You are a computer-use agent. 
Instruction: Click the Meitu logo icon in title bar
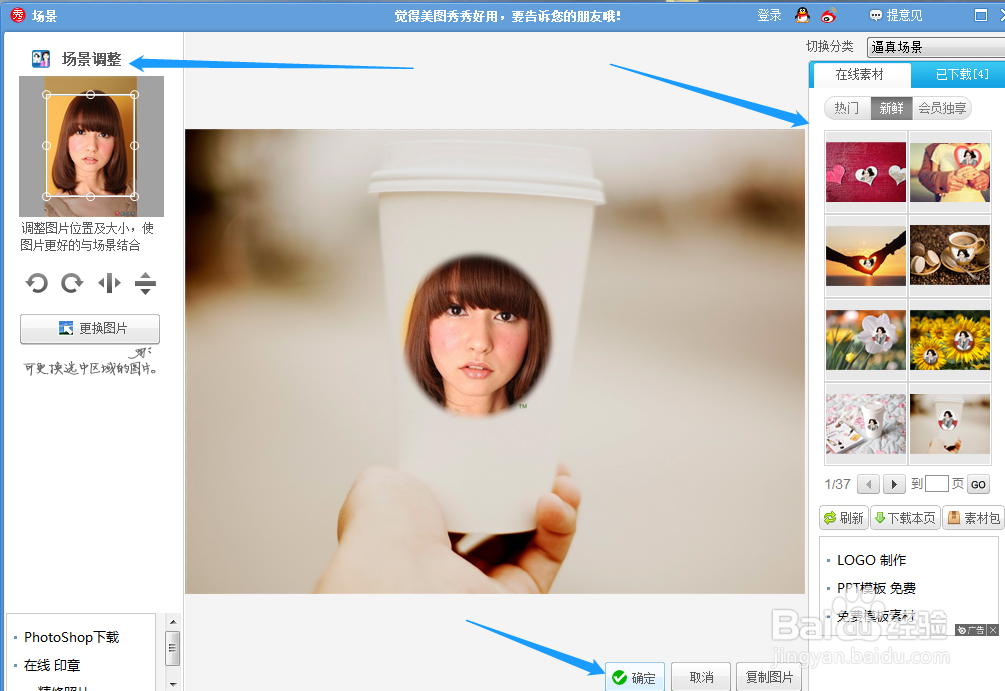pyautogui.click(x=18, y=15)
